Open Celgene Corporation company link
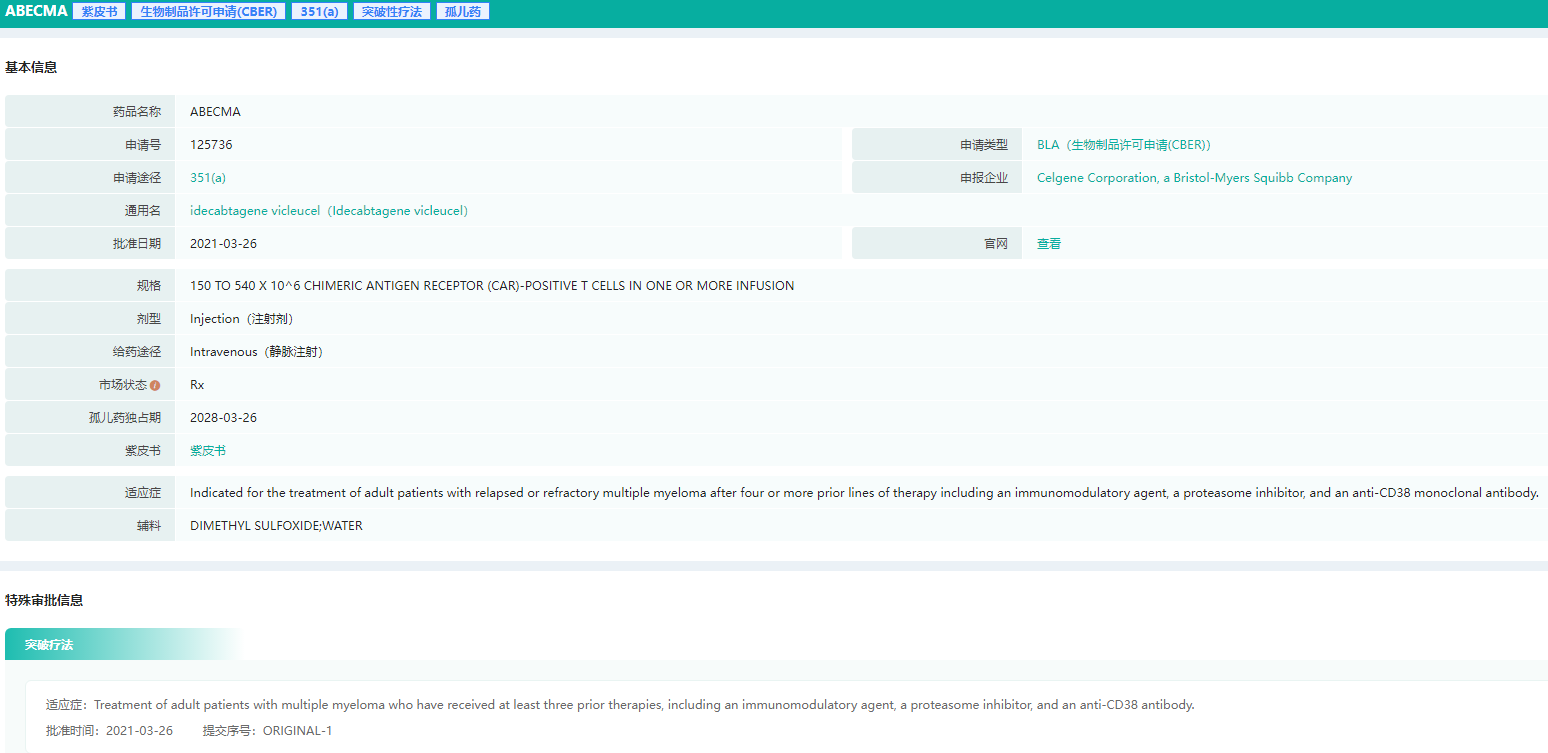This screenshot has height=753, width=1548. coord(1194,178)
